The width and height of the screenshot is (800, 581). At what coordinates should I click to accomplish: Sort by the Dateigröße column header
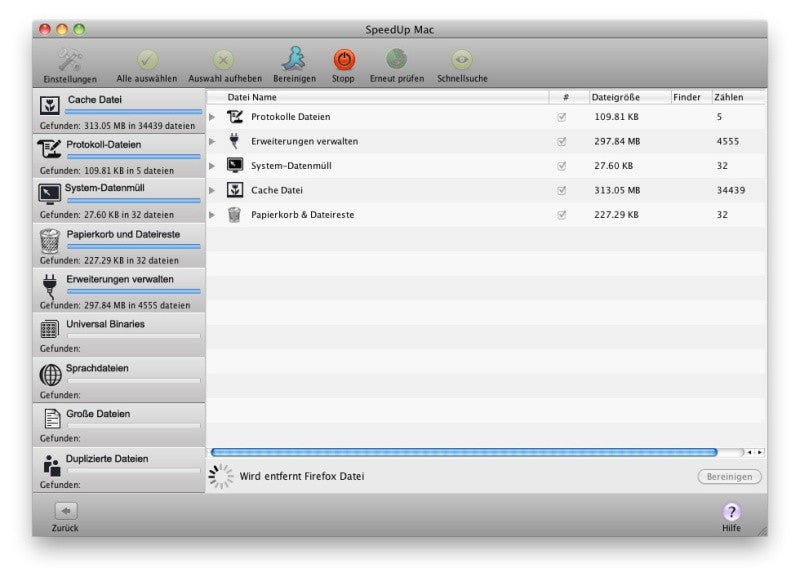pyautogui.click(x=630, y=97)
